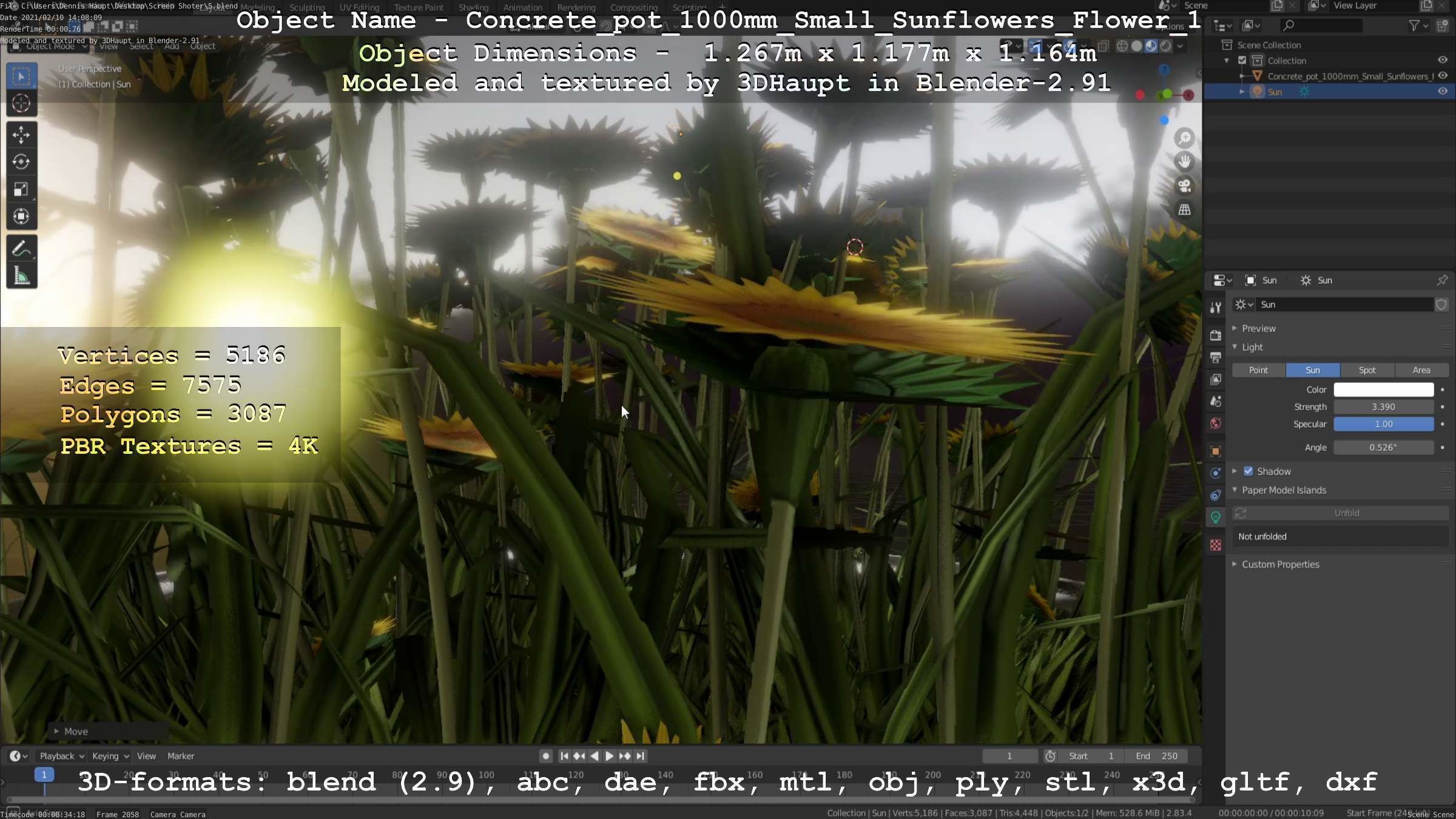Viewport: 1456px width, 819px height.
Task: Open Properties editor type dropdown
Action: [x=1222, y=280]
